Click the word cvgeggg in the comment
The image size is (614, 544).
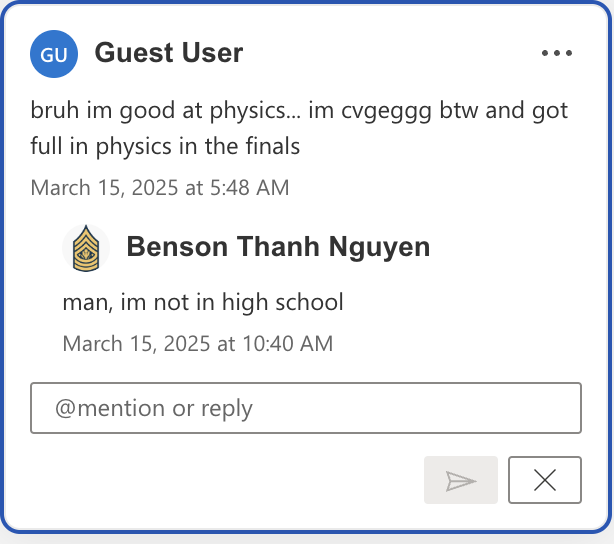(x=386, y=111)
